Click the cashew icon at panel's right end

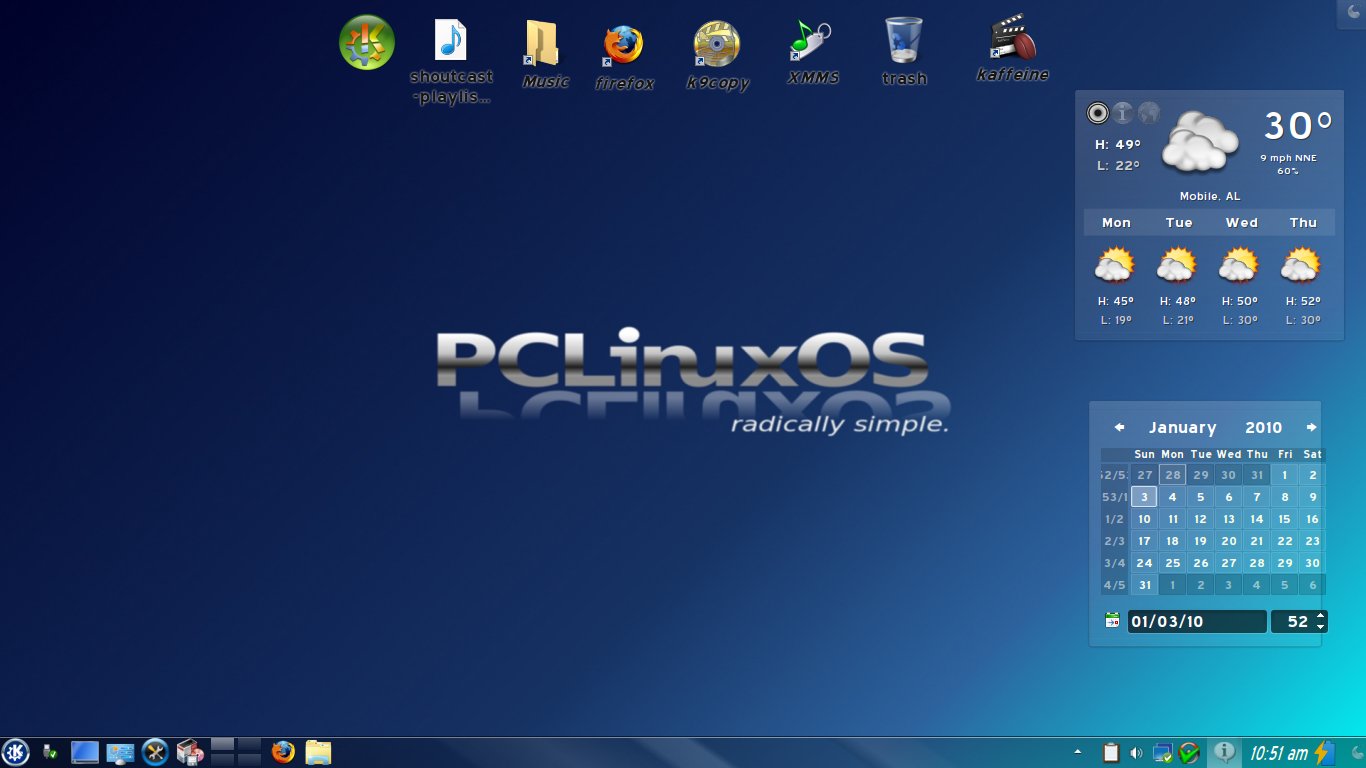1355,752
